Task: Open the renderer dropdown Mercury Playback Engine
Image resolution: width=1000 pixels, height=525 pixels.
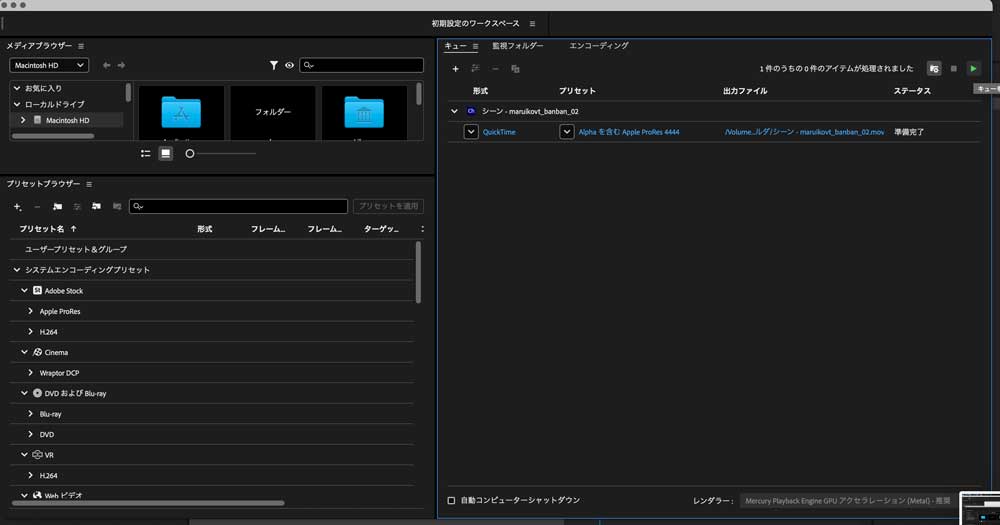Action: tap(848, 501)
